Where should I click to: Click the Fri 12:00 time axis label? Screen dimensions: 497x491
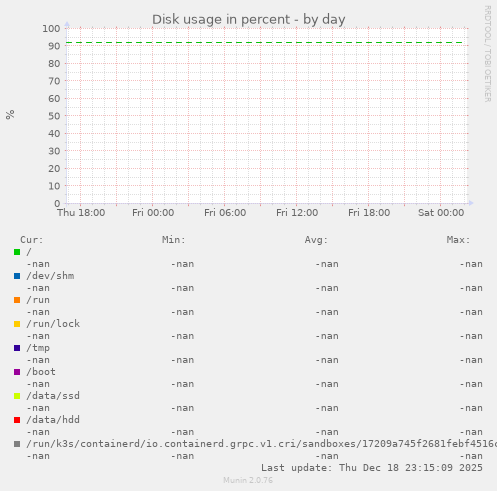pyautogui.click(x=297, y=213)
